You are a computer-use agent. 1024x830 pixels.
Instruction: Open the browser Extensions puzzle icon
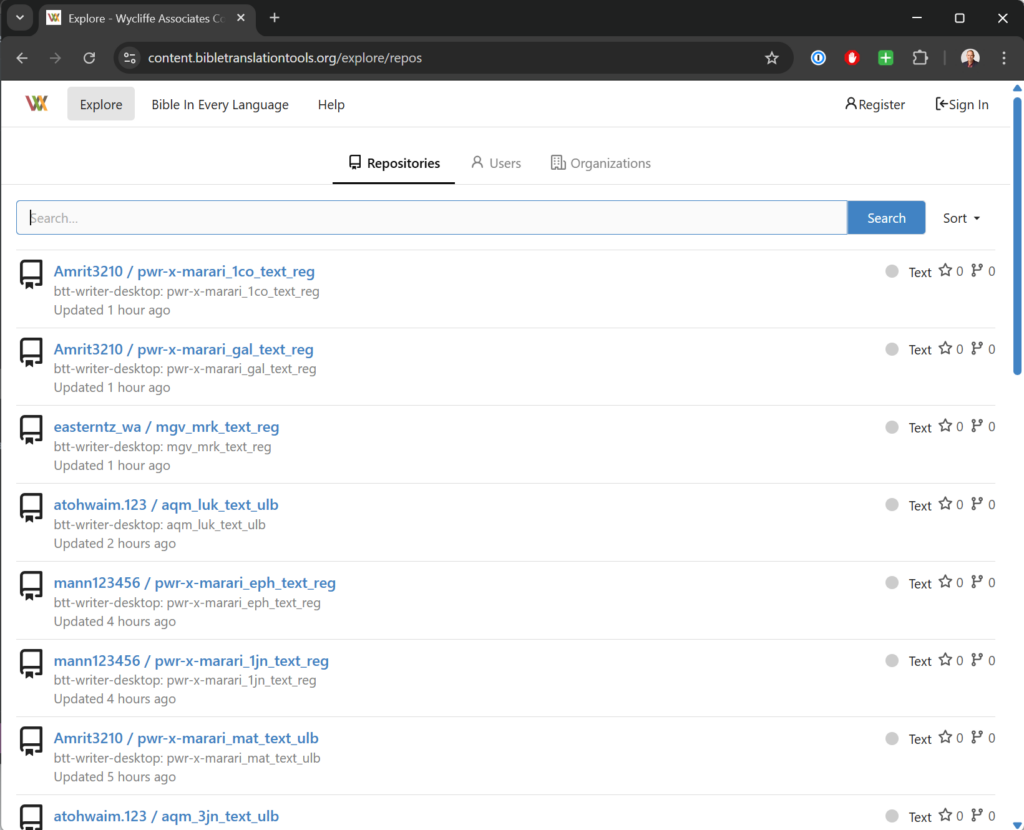(x=920, y=58)
